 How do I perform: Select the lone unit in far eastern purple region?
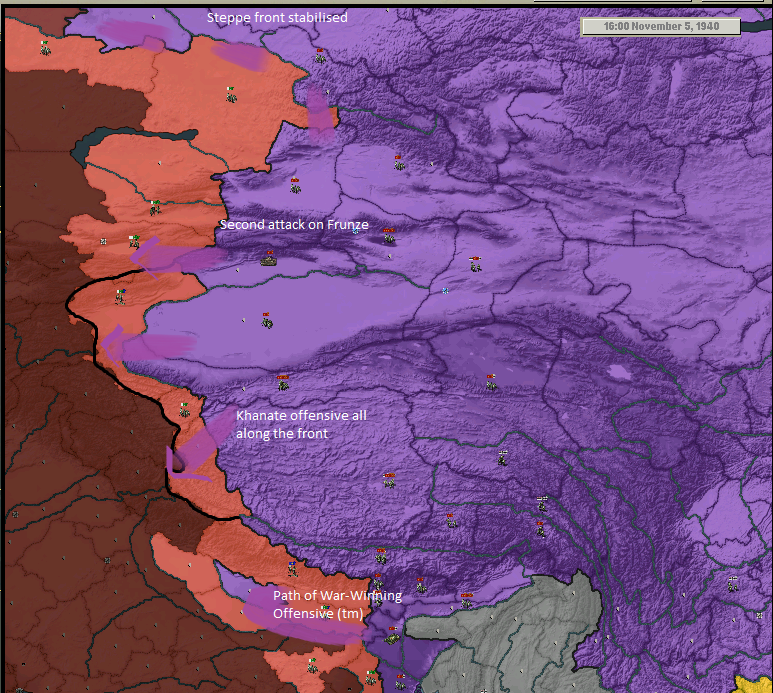point(733,584)
